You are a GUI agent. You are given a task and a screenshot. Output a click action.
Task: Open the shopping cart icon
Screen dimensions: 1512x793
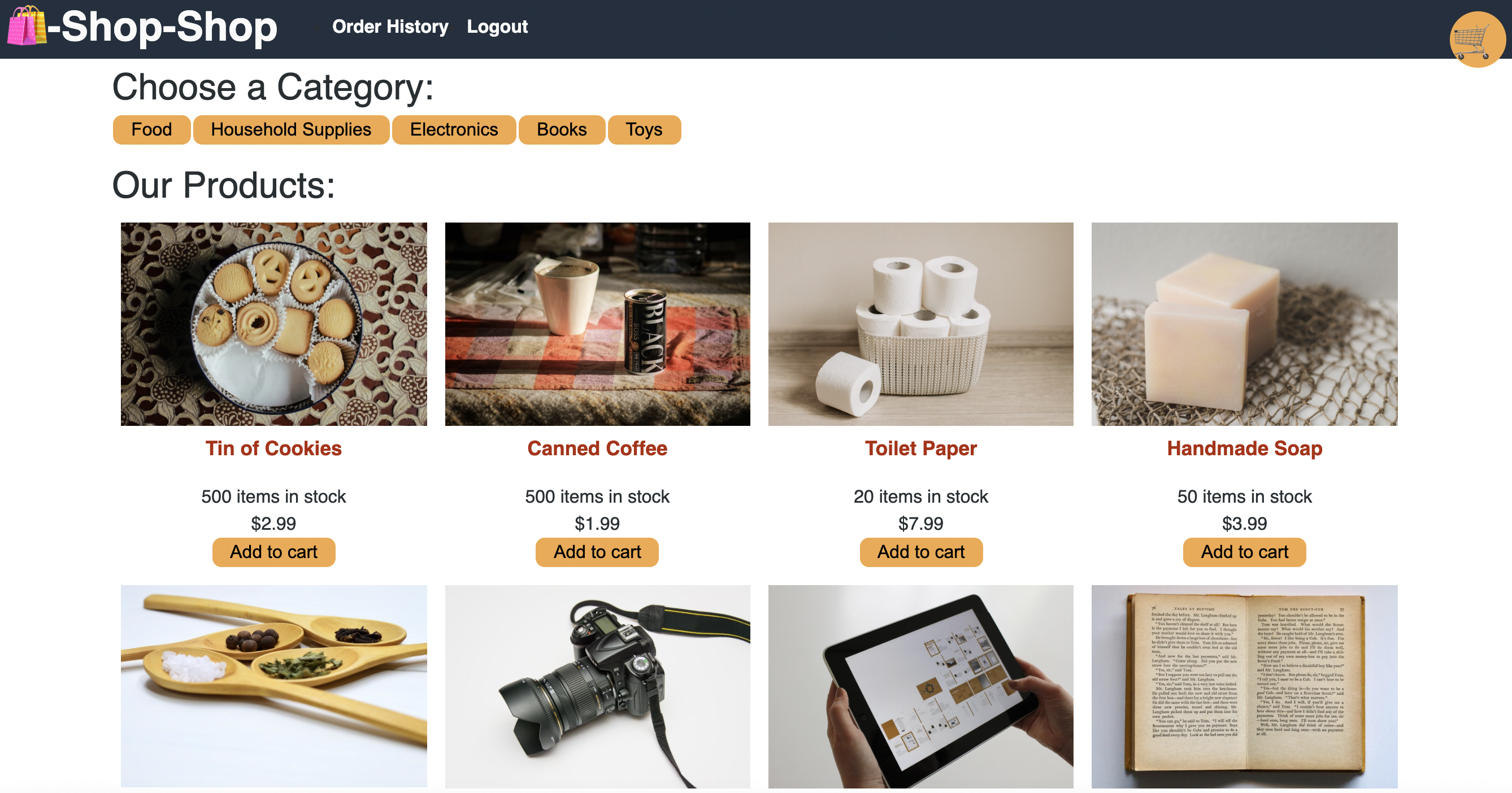click(x=1478, y=40)
